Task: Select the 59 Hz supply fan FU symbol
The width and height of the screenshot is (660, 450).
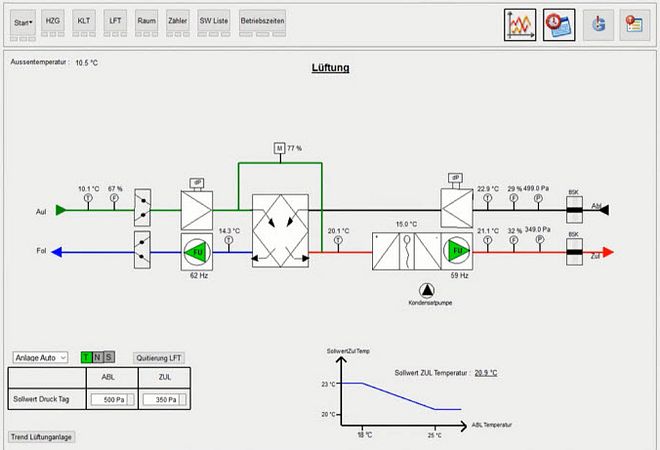Action: tap(460, 249)
